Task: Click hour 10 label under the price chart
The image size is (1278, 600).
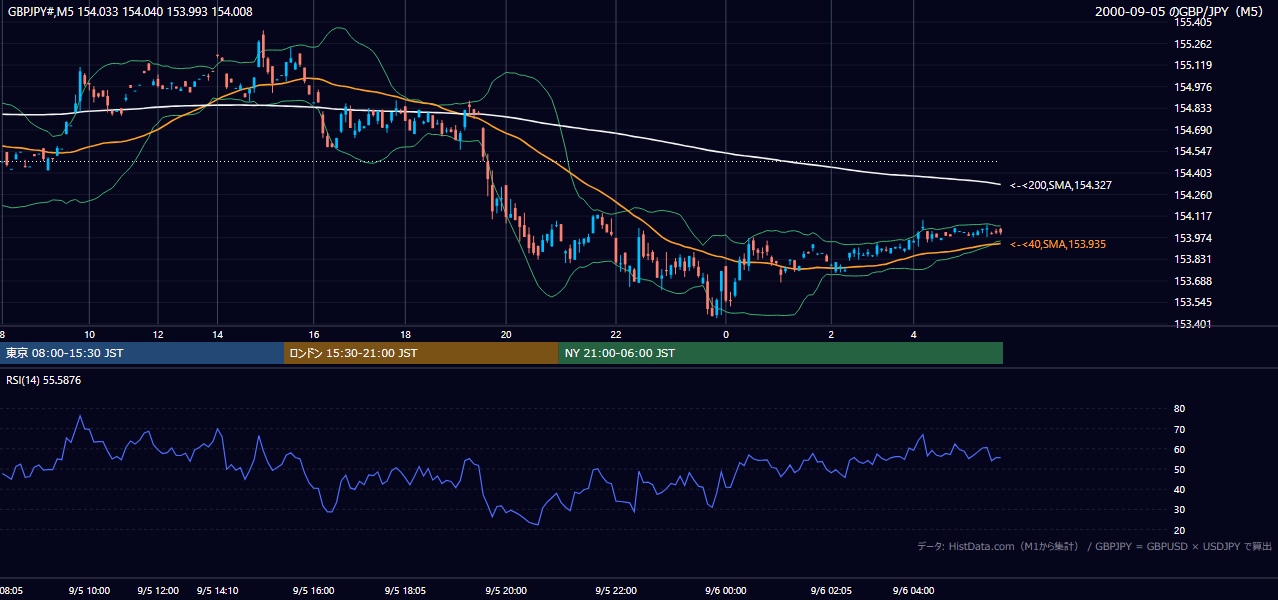Action: (89, 334)
